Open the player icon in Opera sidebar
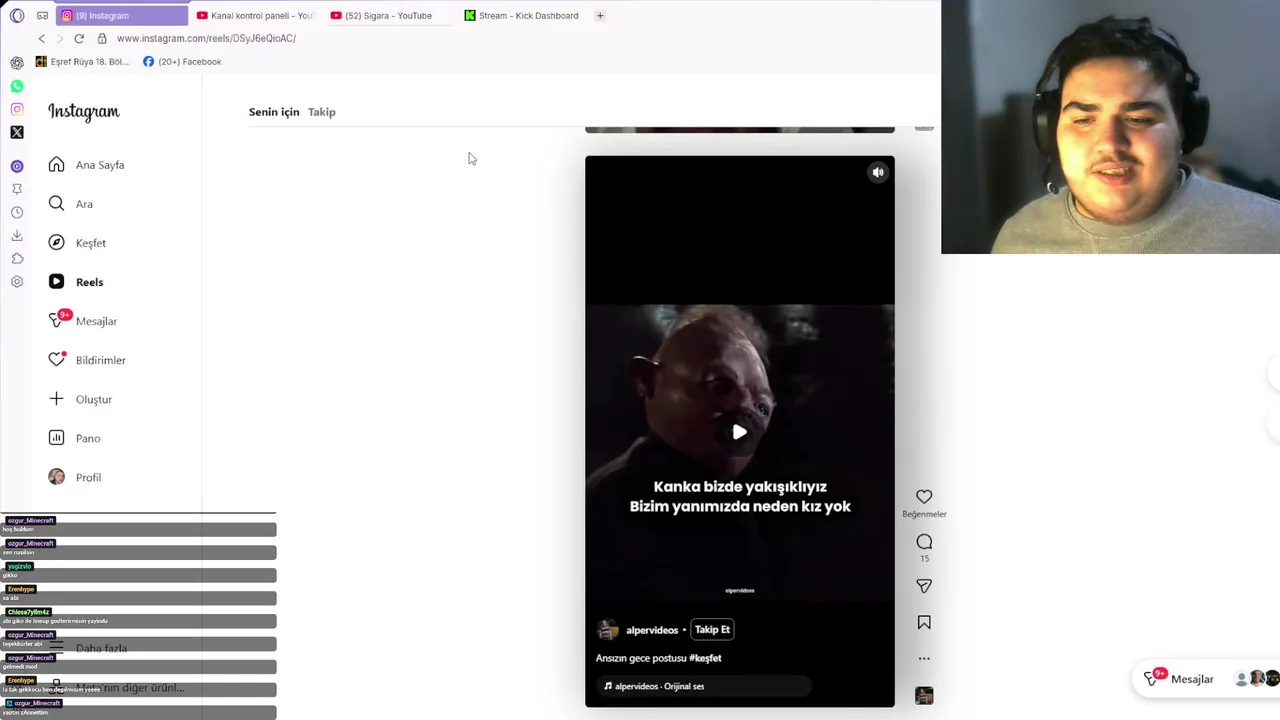The height and width of the screenshot is (720, 1280). (17, 166)
